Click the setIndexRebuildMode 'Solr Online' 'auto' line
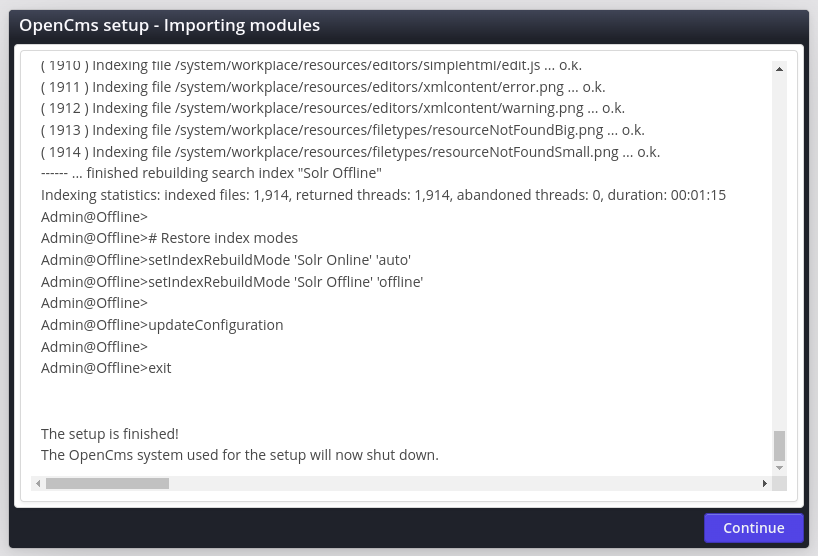818x556 pixels. pyautogui.click(x=226, y=260)
